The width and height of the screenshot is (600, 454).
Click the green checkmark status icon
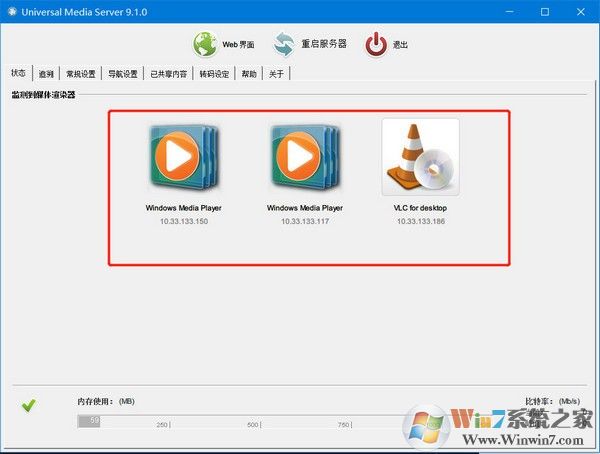click(x=29, y=405)
